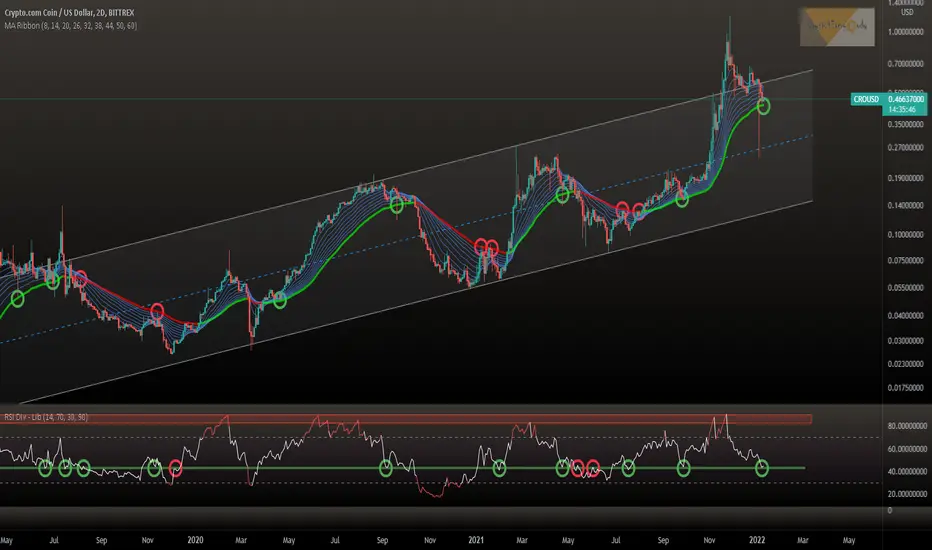The height and width of the screenshot is (550, 932).
Task: Click the 2021 label on the time axis
Action: coord(476,540)
